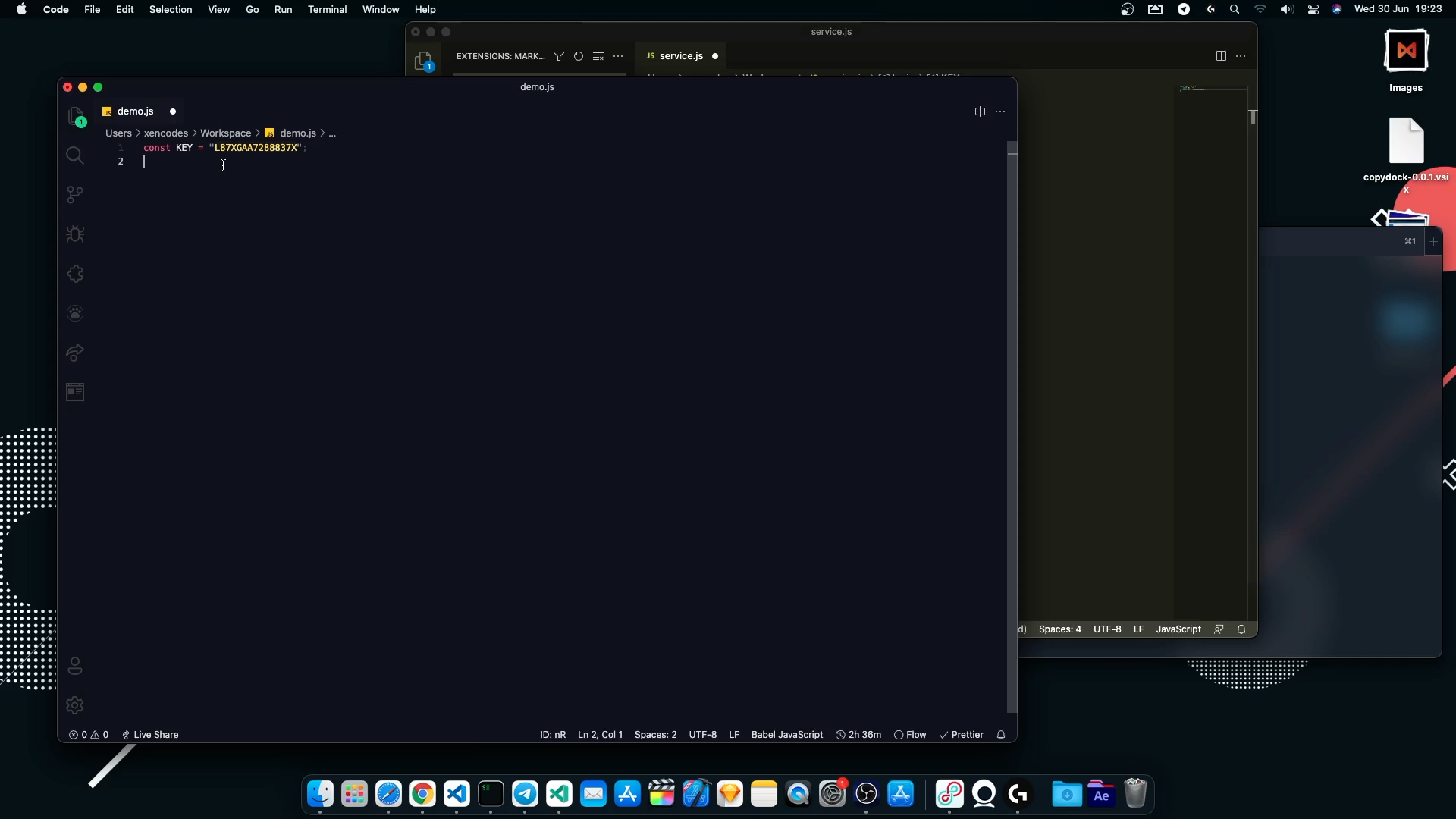1456x819 pixels.
Task: Click the Workspace breadcrumb segment
Action: click(x=225, y=133)
